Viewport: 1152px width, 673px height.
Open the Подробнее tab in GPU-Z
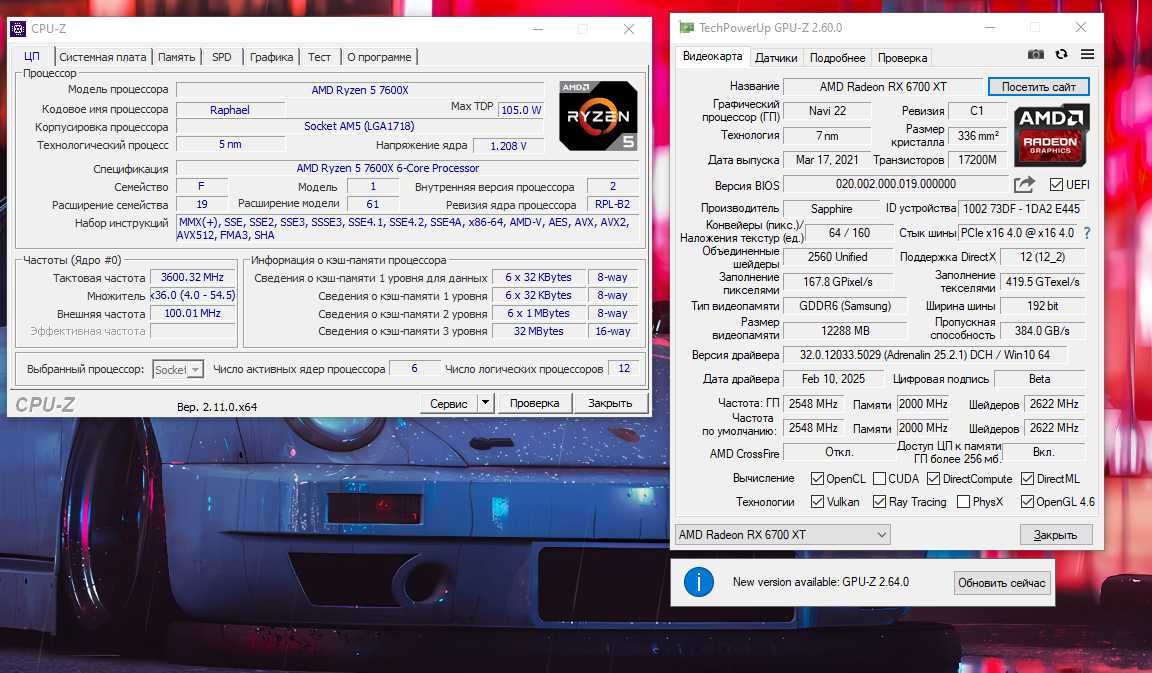(x=838, y=57)
